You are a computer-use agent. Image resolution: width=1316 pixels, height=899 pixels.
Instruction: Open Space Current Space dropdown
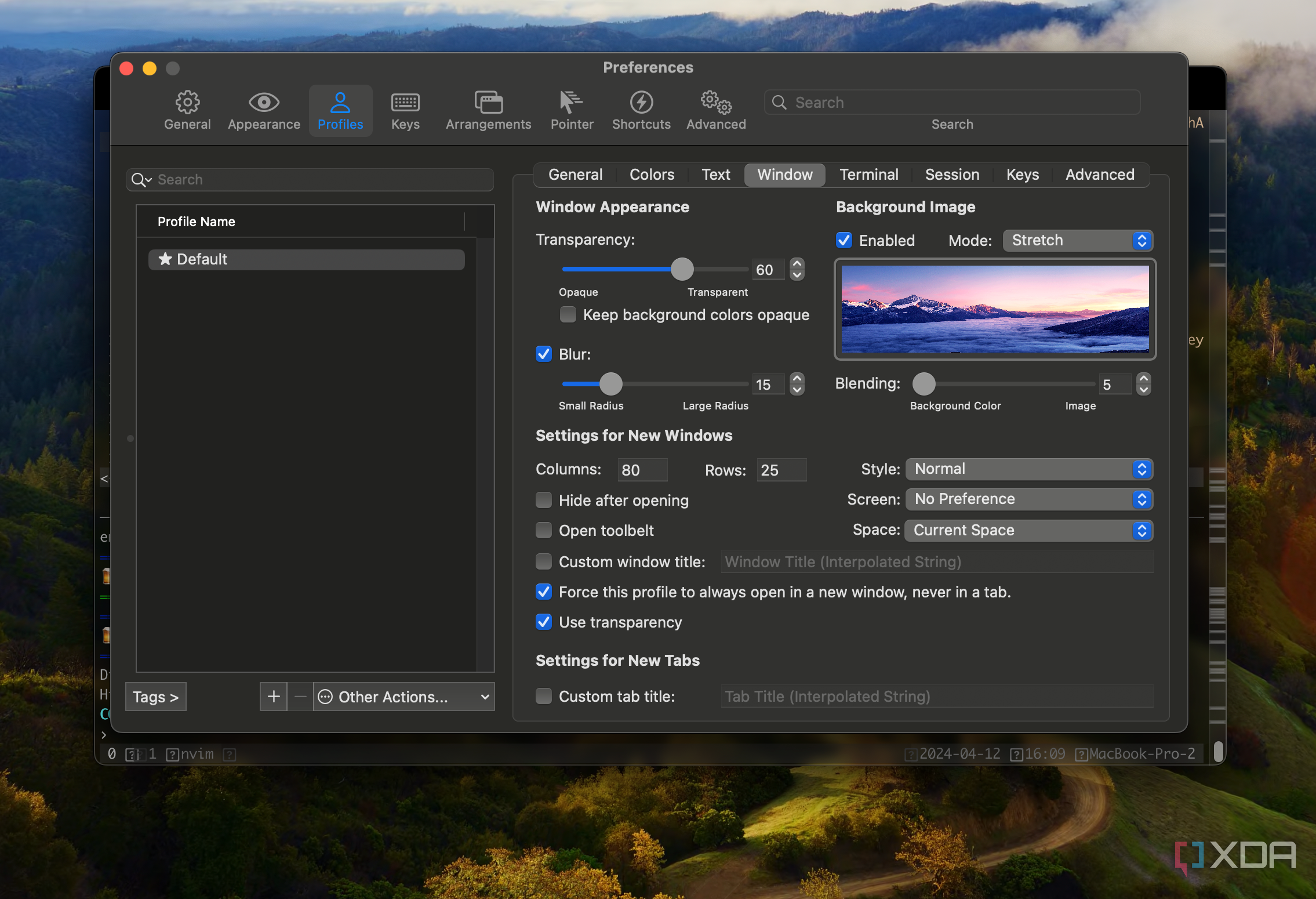[1029, 531]
